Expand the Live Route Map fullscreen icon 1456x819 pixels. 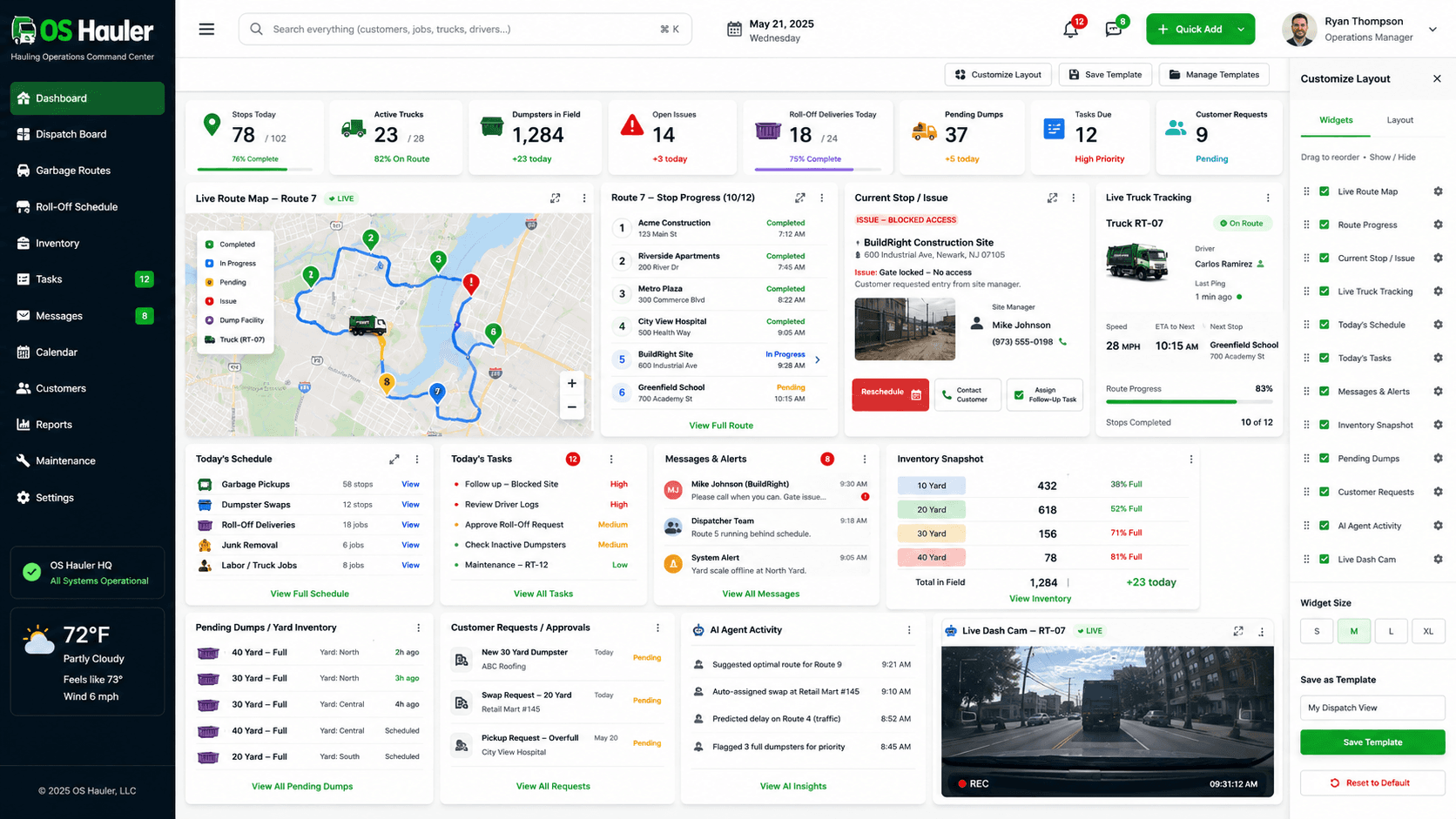tap(555, 198)
